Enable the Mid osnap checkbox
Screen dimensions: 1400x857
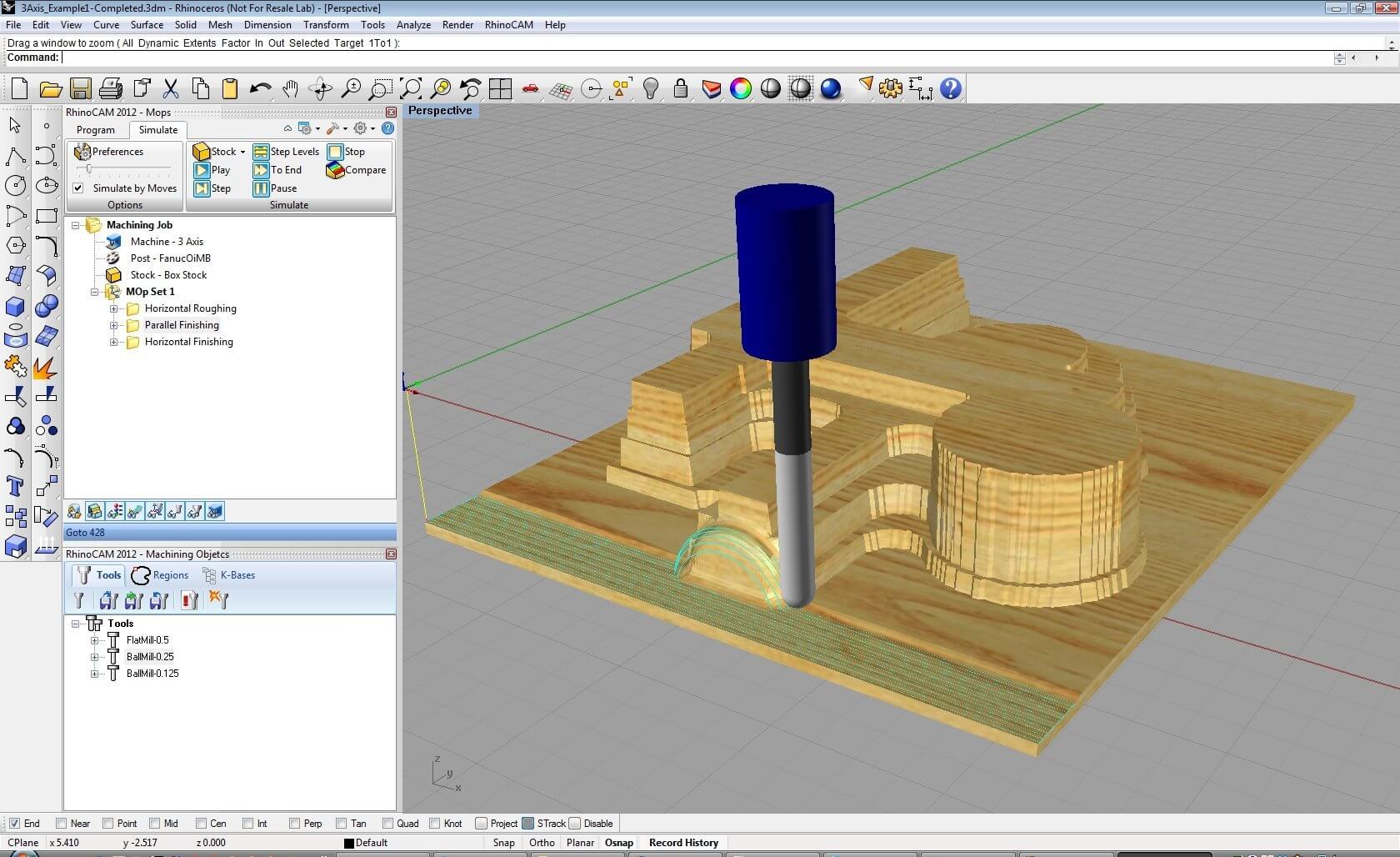[x=154, y=823]
